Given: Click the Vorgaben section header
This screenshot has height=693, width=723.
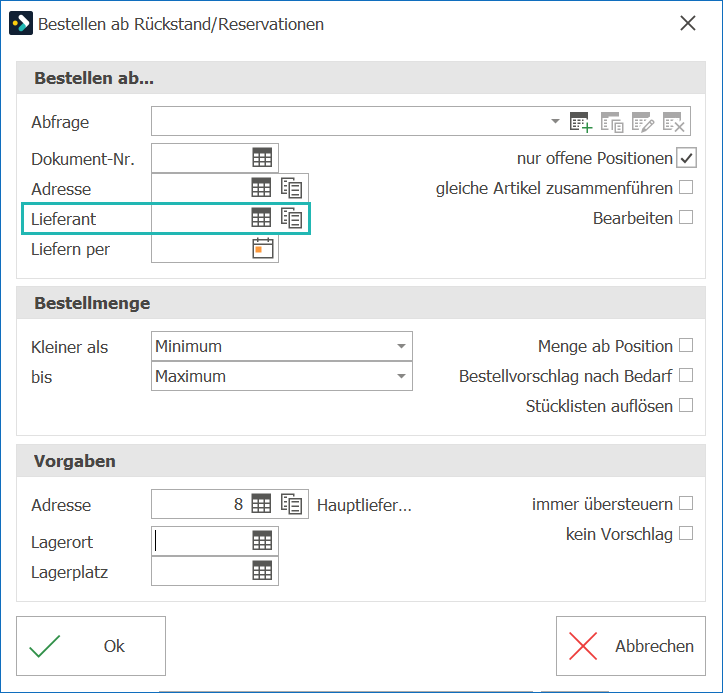Looking at the screenshot, I should (361, 461).
